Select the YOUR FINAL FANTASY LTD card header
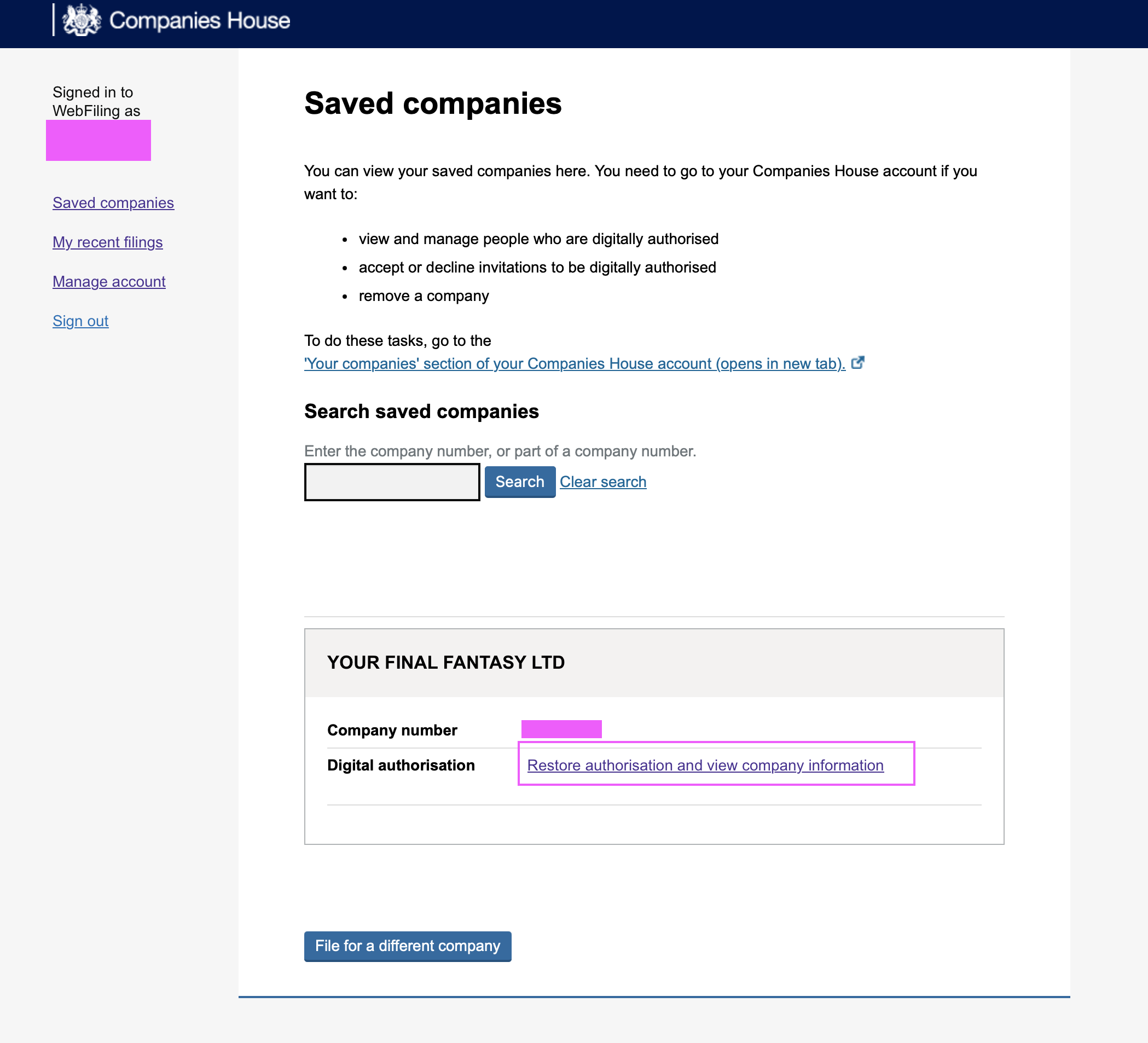The image size is (1148, 1043). coord(654,663)
